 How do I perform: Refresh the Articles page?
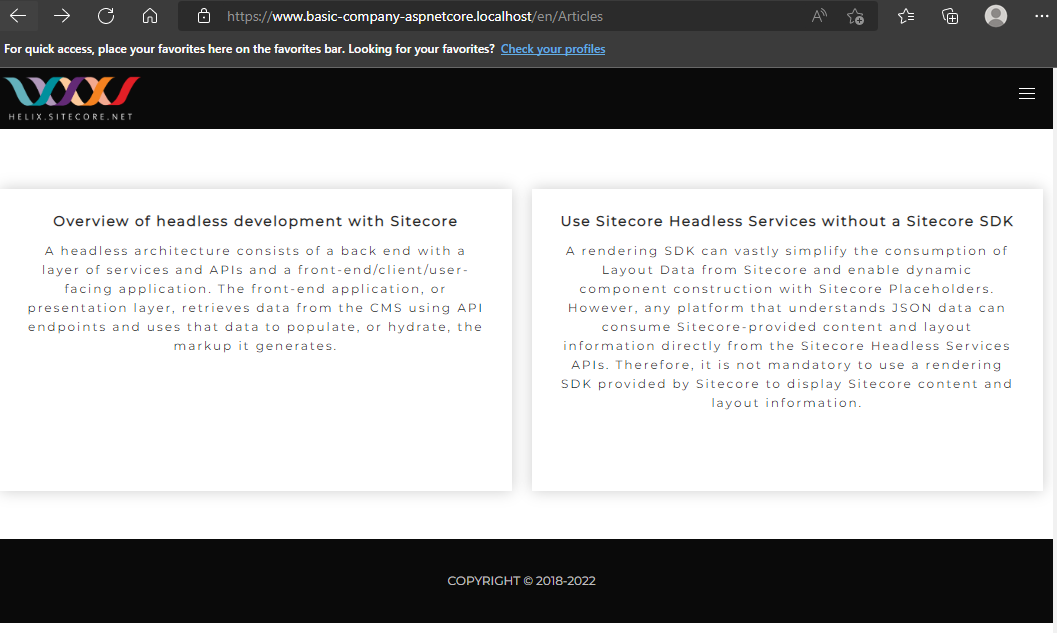[x=104, y=15]
